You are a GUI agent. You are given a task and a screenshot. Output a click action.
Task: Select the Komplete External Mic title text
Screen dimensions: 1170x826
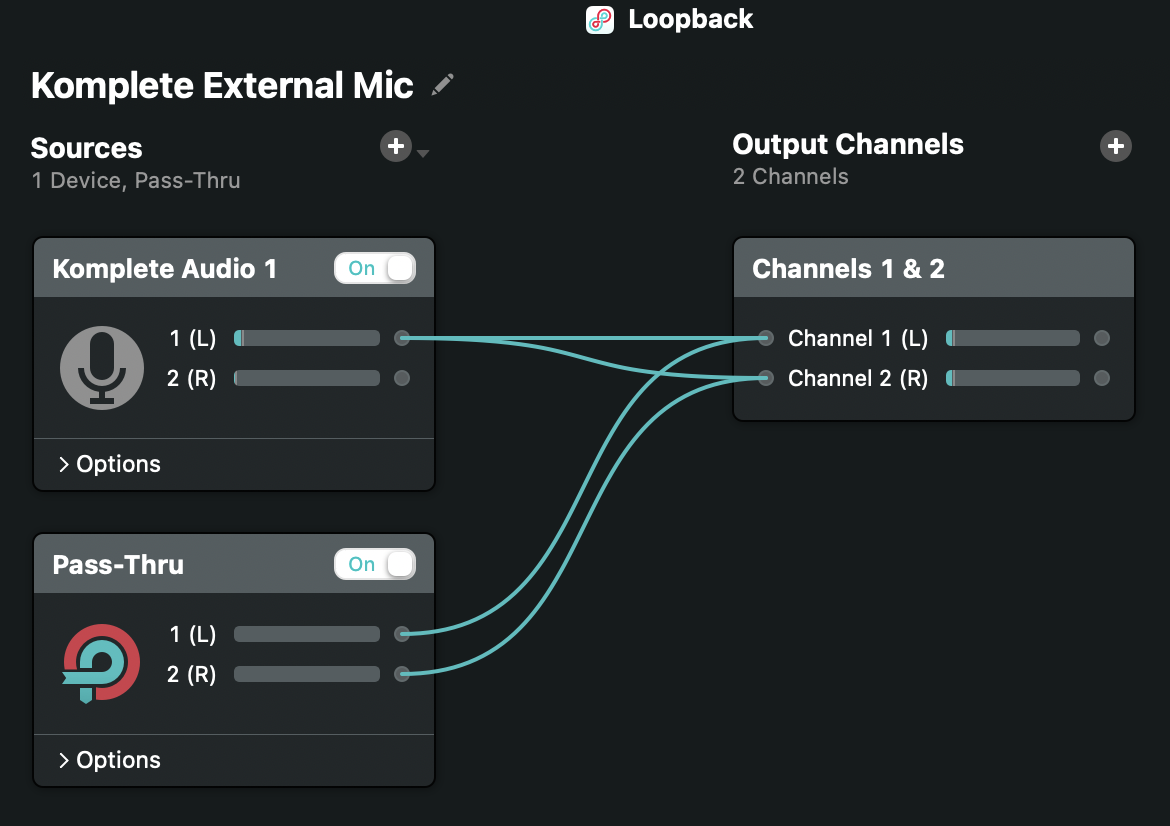pos(222,85)
